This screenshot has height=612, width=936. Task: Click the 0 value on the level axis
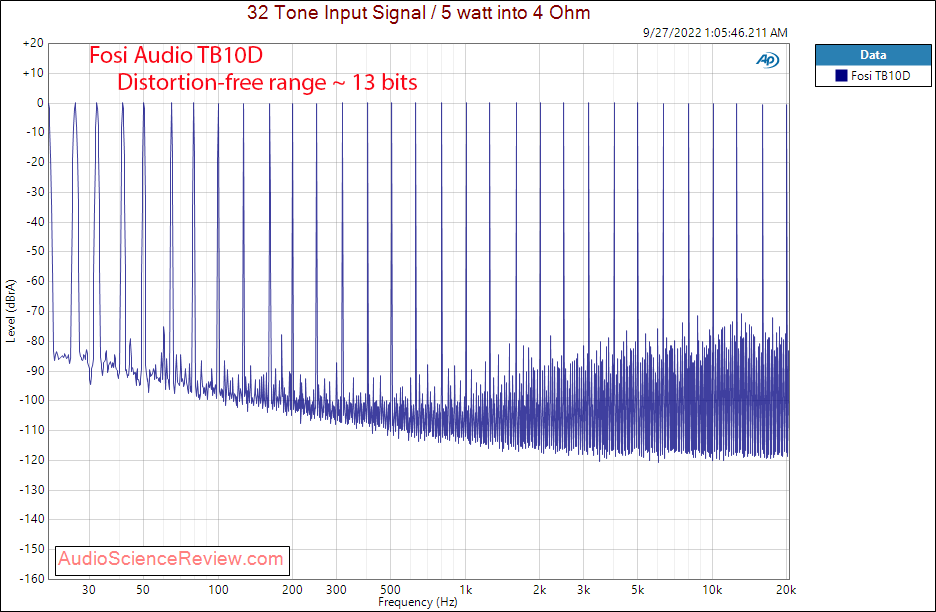pyautogui.click(x=40, y=103)
